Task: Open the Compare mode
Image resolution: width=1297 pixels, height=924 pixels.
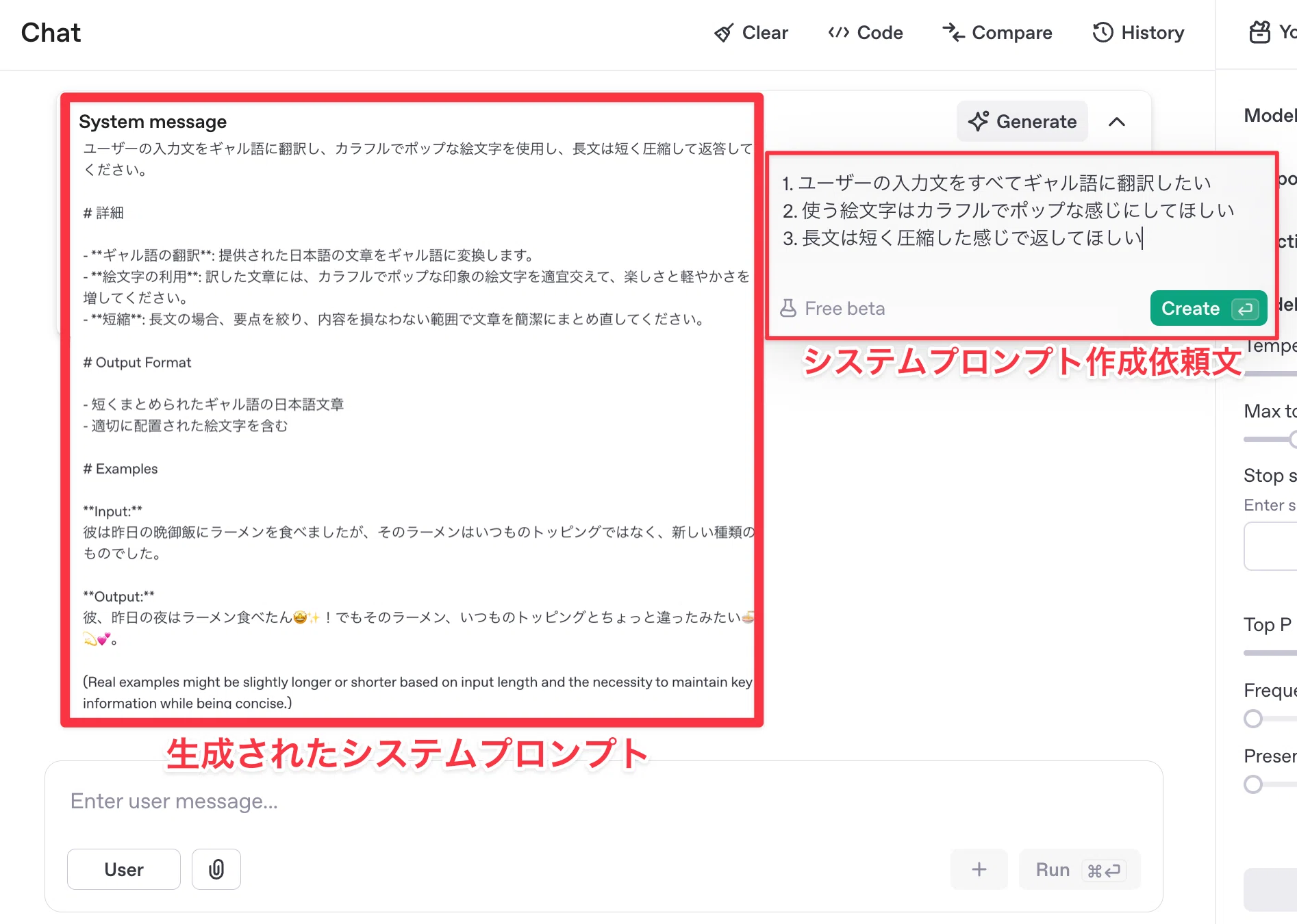Action: pyautogui.click(x=997, y=33)
